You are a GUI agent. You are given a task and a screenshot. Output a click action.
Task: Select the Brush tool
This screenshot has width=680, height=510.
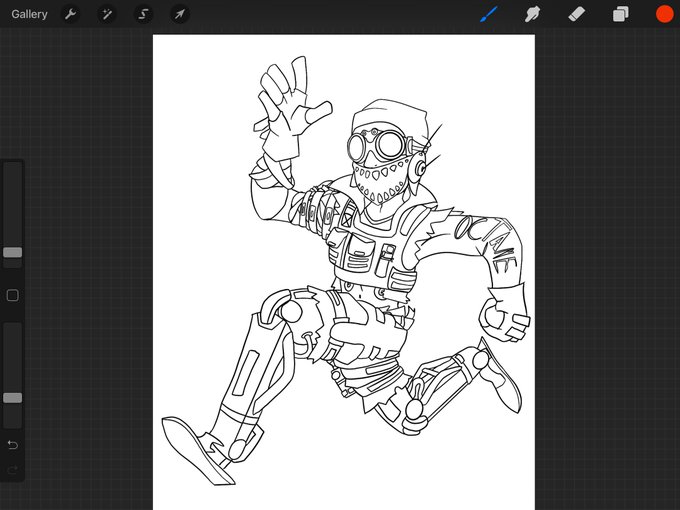(489, 14)
